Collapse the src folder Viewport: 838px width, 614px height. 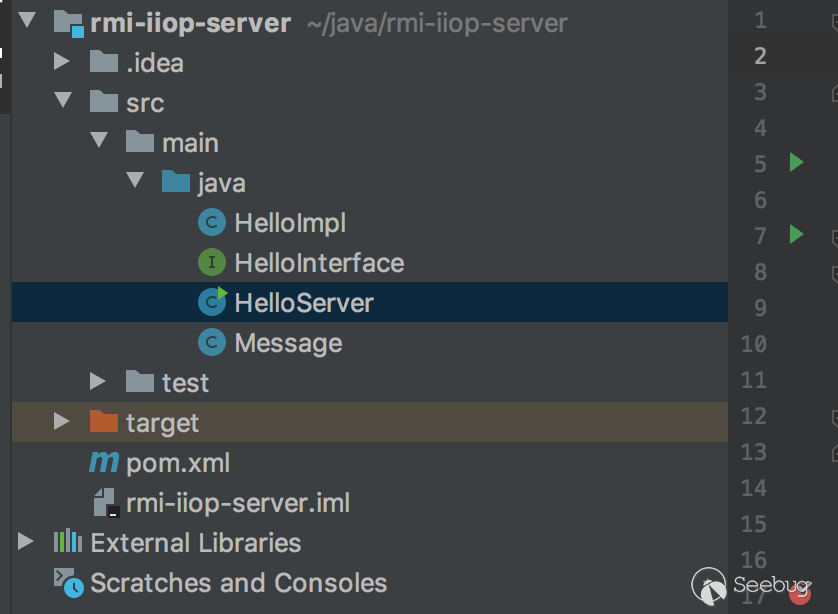coord(63,101)
